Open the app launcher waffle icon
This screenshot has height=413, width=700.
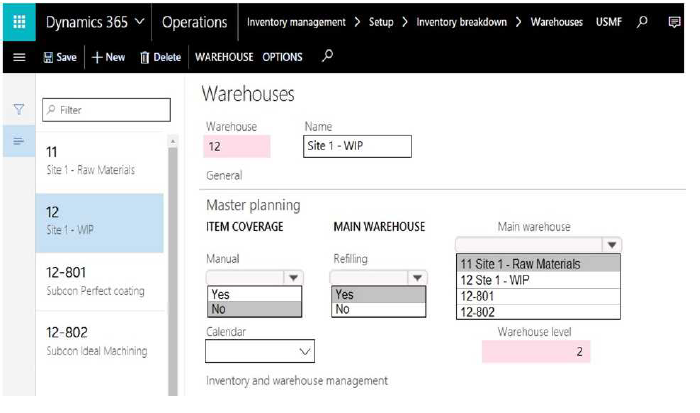19,22
